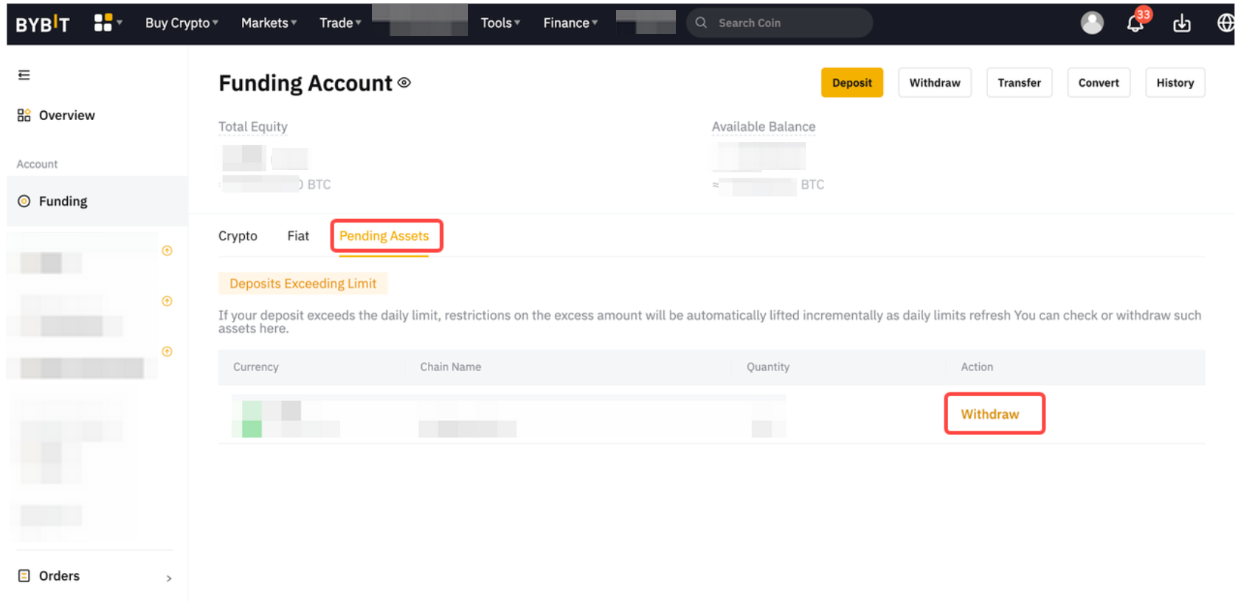The image size is (1244, 612).
Task: Open Overview in the sidebar
Action: [66, 116]
